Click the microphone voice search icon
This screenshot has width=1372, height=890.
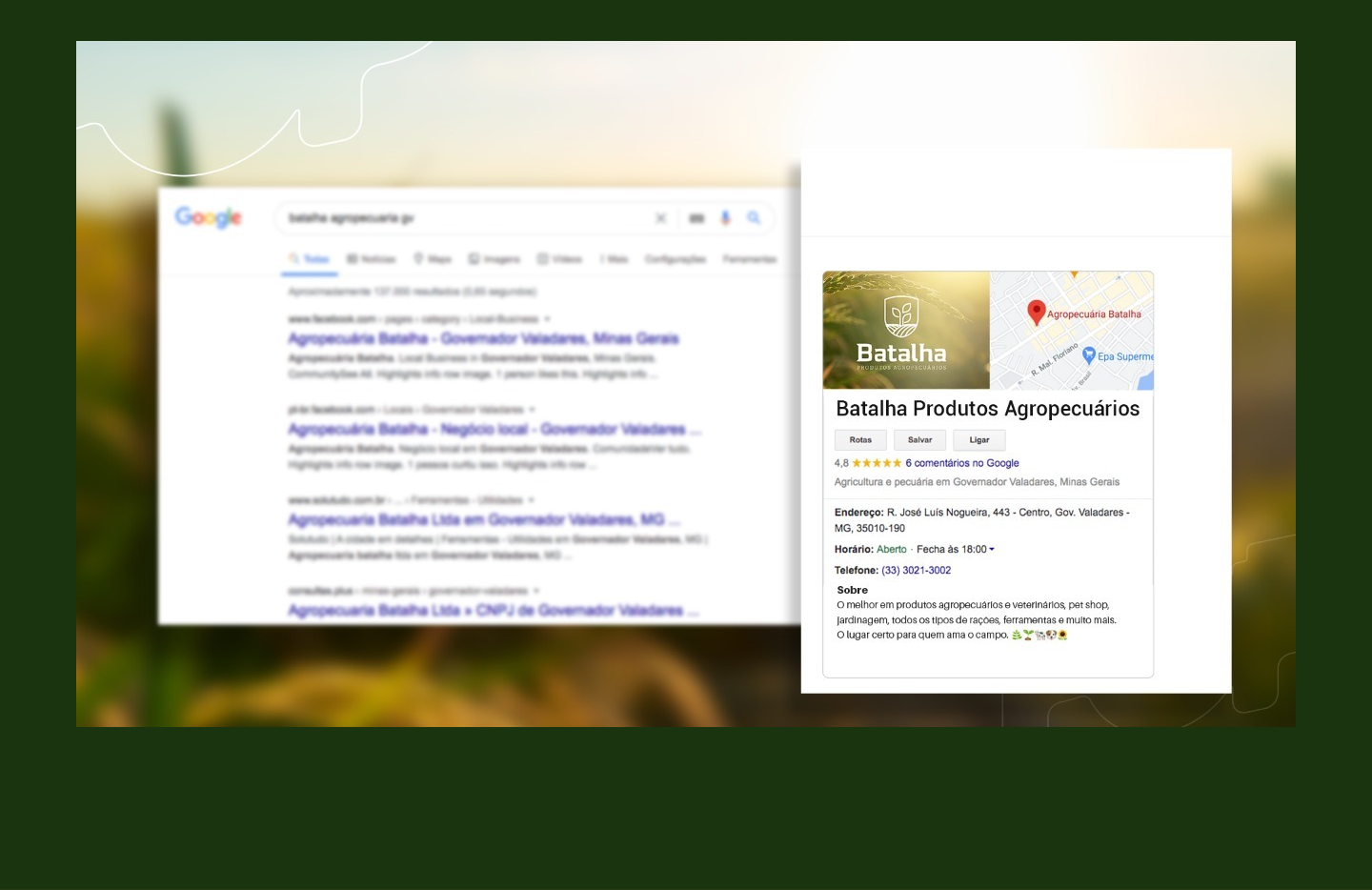725,218
